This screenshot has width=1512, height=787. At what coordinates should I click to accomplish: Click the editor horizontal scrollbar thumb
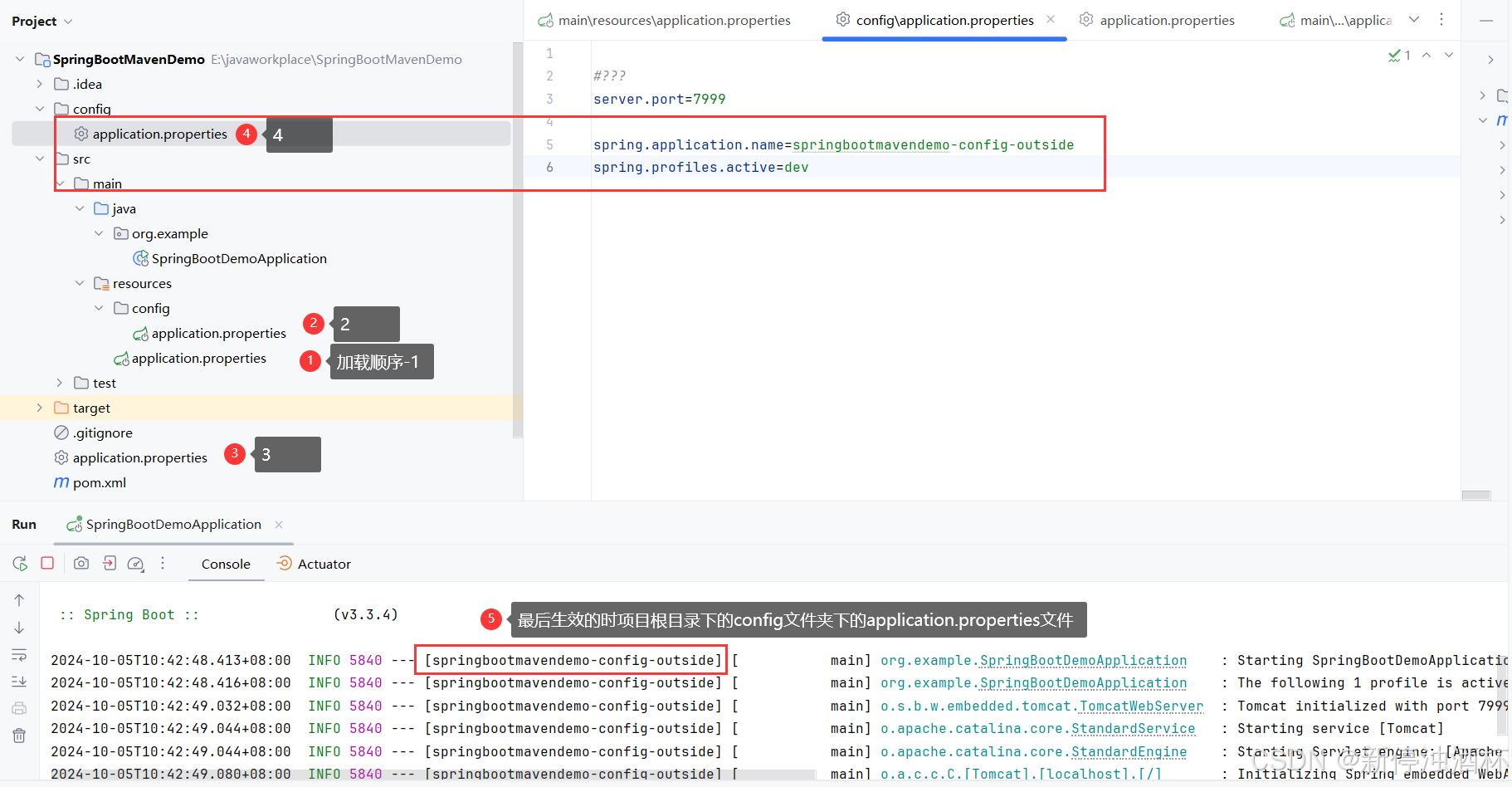1476,496
